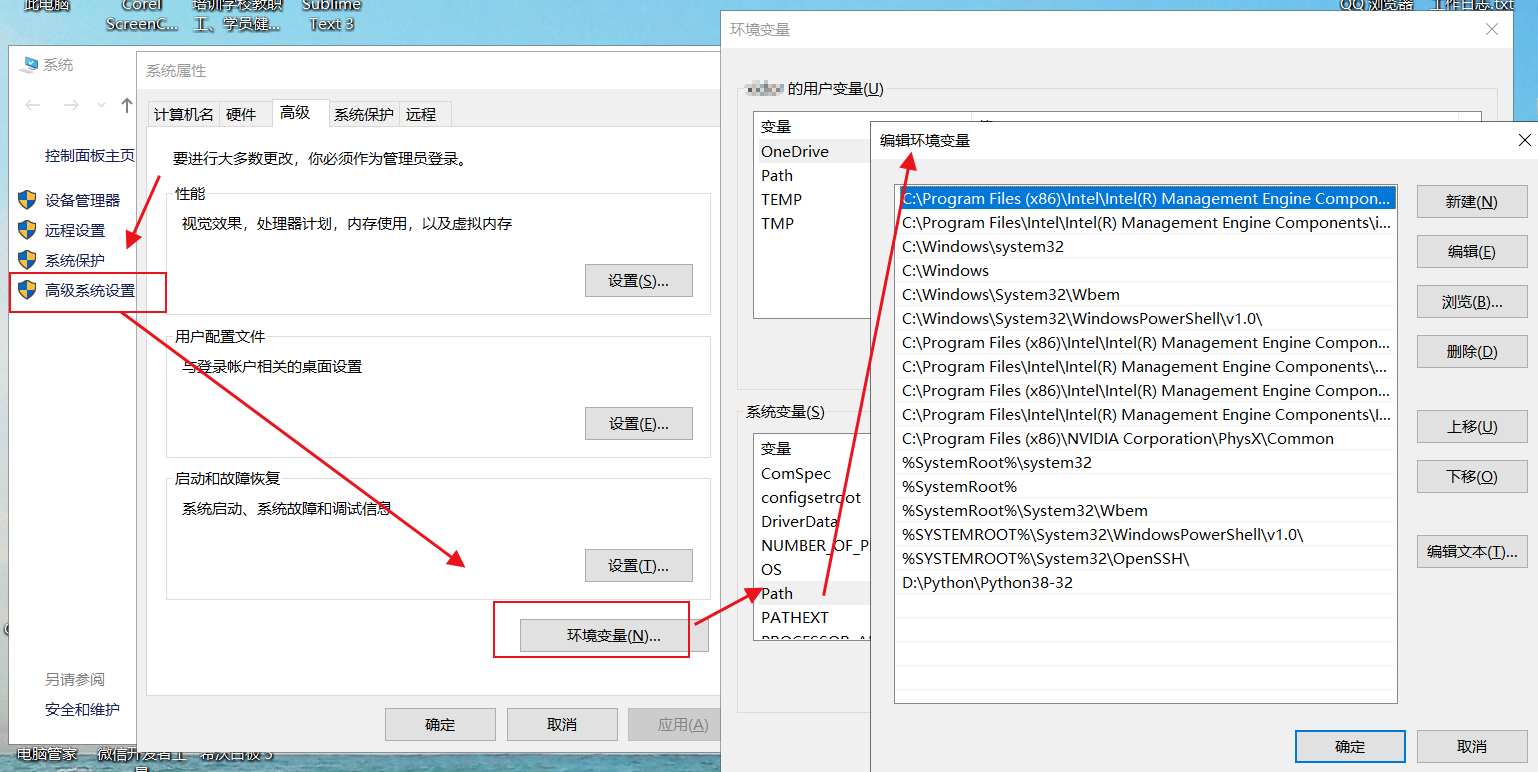Click 确定 in 编辑环境变量 dialog

[1350, 746]
